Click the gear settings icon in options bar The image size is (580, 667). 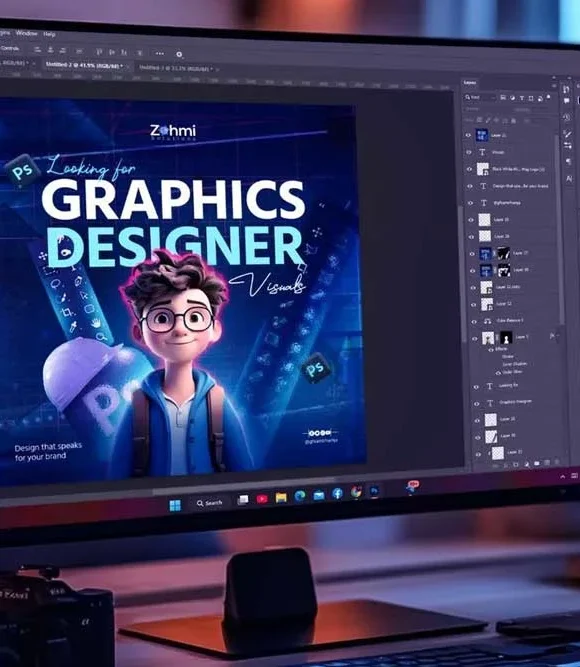point(179,54)
